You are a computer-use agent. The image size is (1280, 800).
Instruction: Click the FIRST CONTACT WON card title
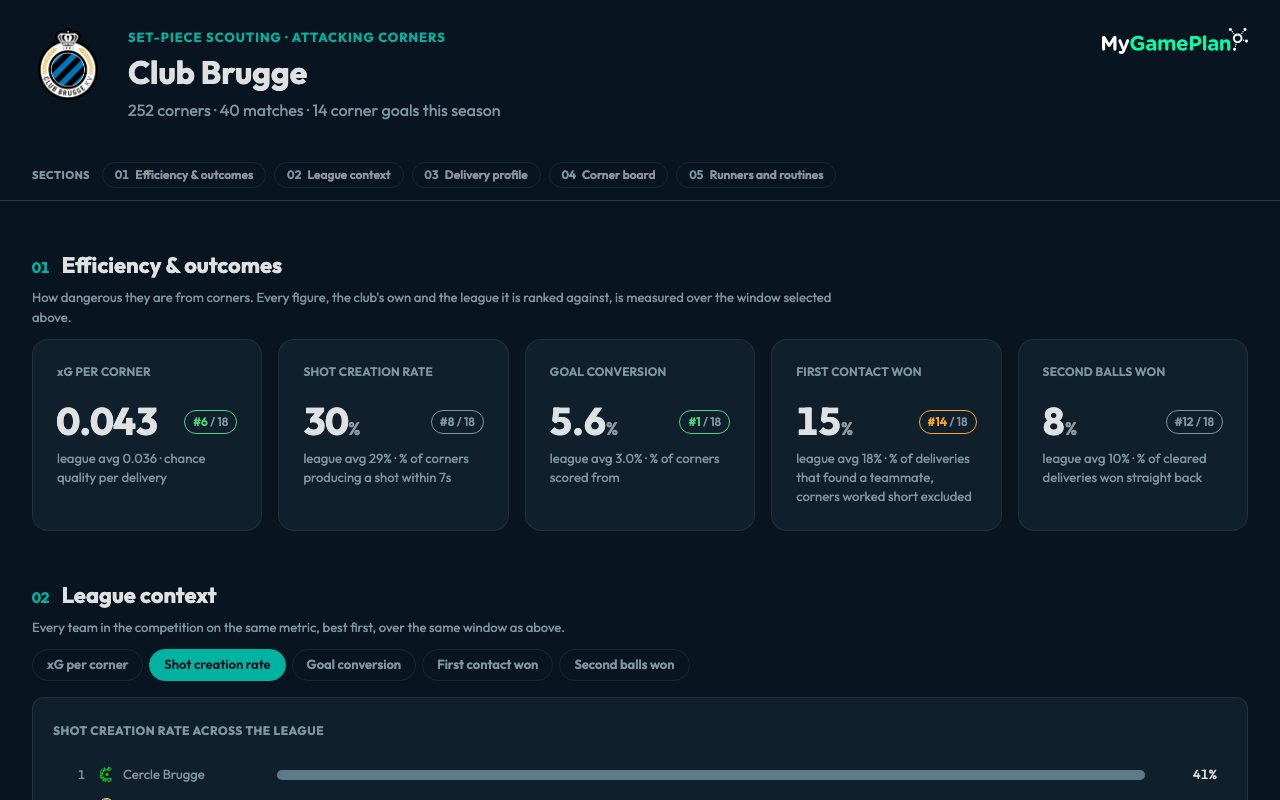859,372
